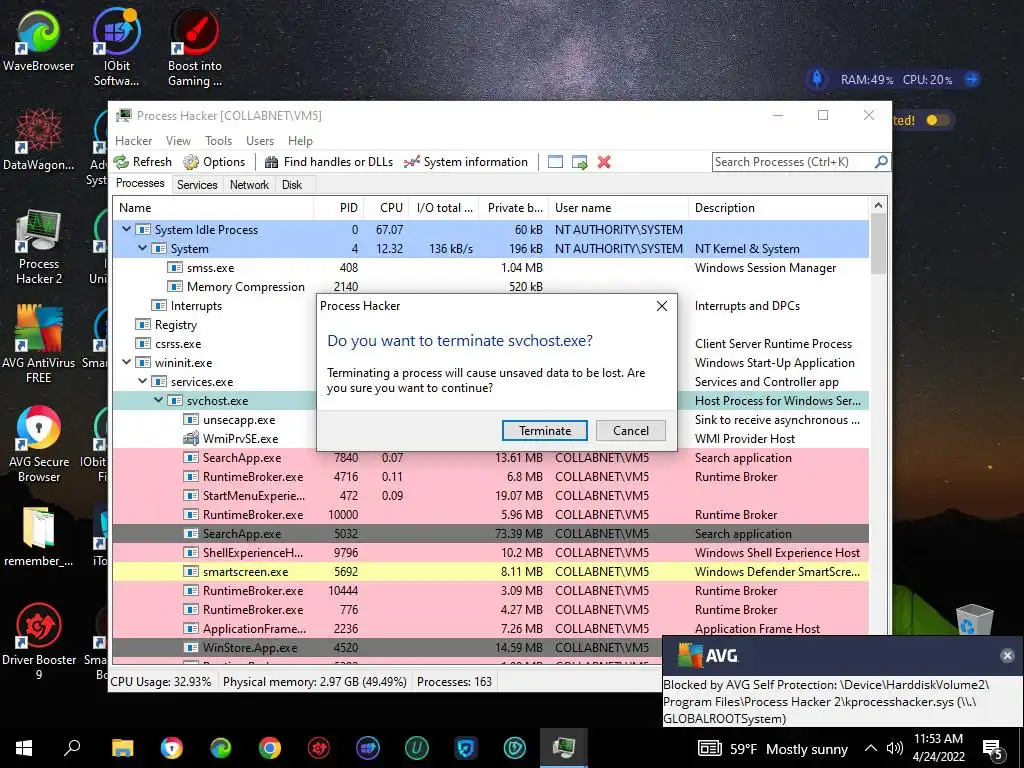Select the ShellExperienceHost process row
The width and height of the screenshot is (1024, 768).
click(490, 552)
